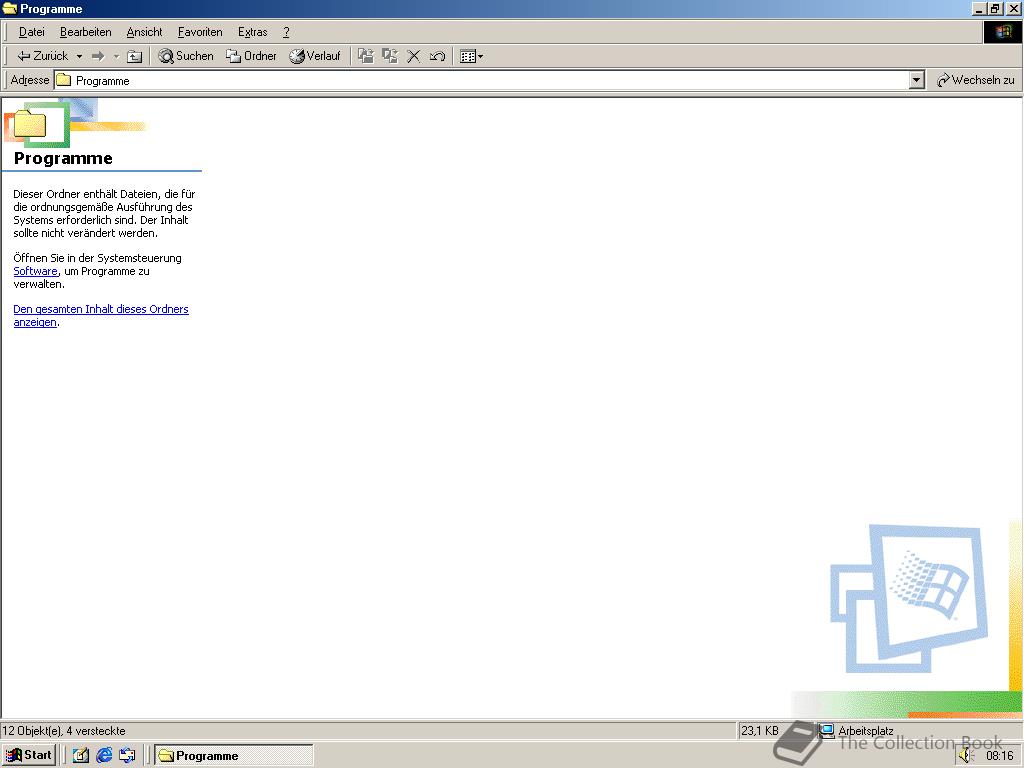Click the undo toolbar icon
This screenshot has height=768, width=1024.
tap(437, 56)
